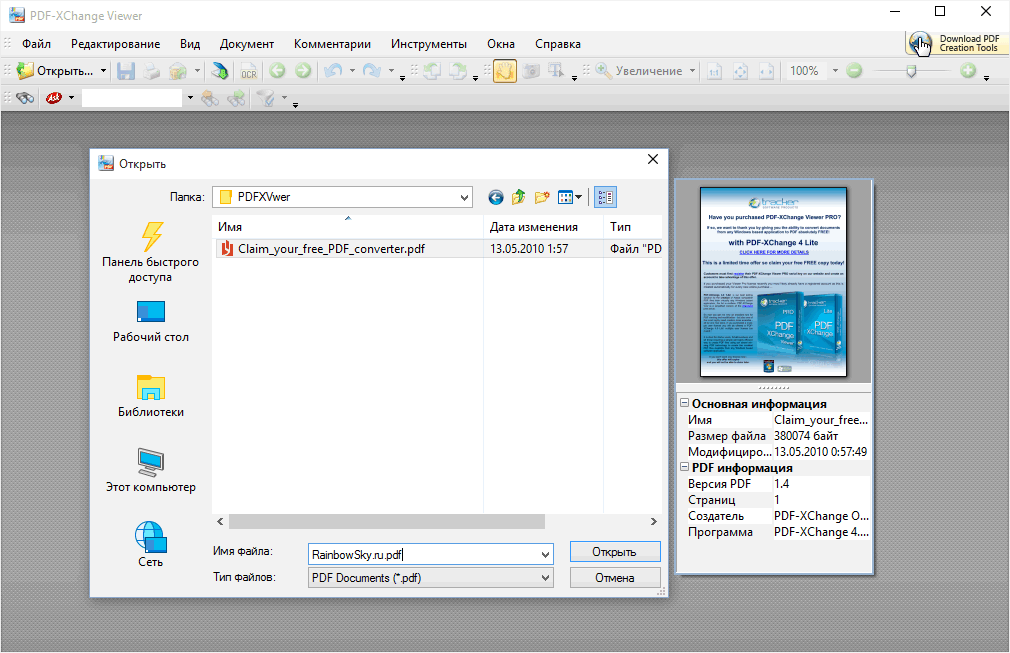Open the Папка folder combo box

[x=342, y=197]
